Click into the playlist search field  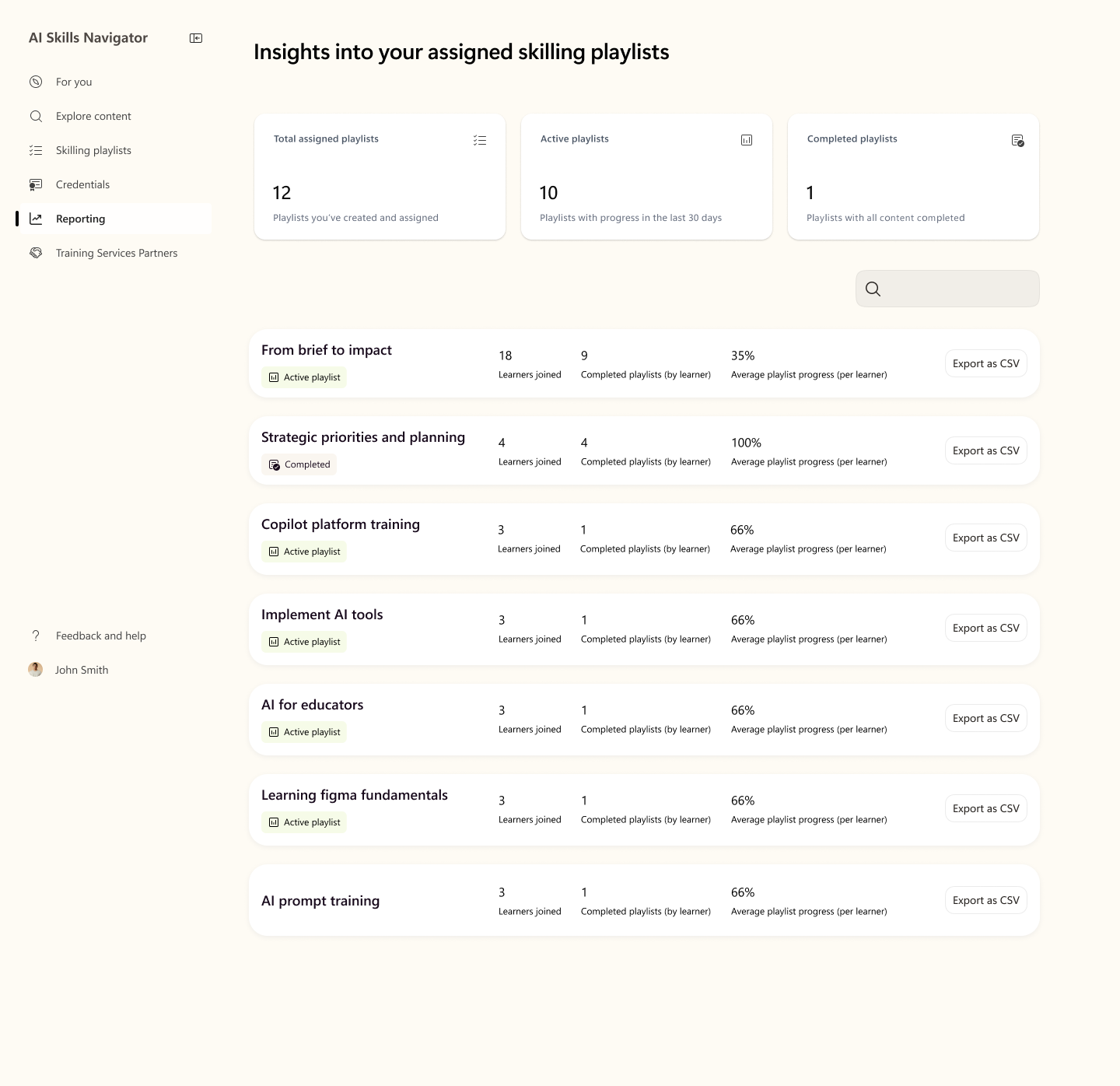click(947, 289)
